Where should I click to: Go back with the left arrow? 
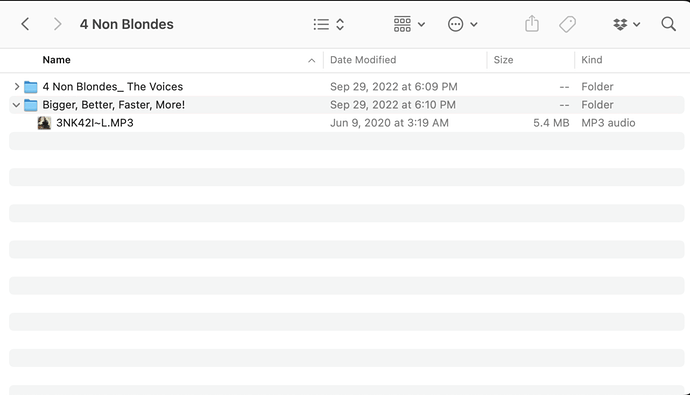click(x=25, y=24)
